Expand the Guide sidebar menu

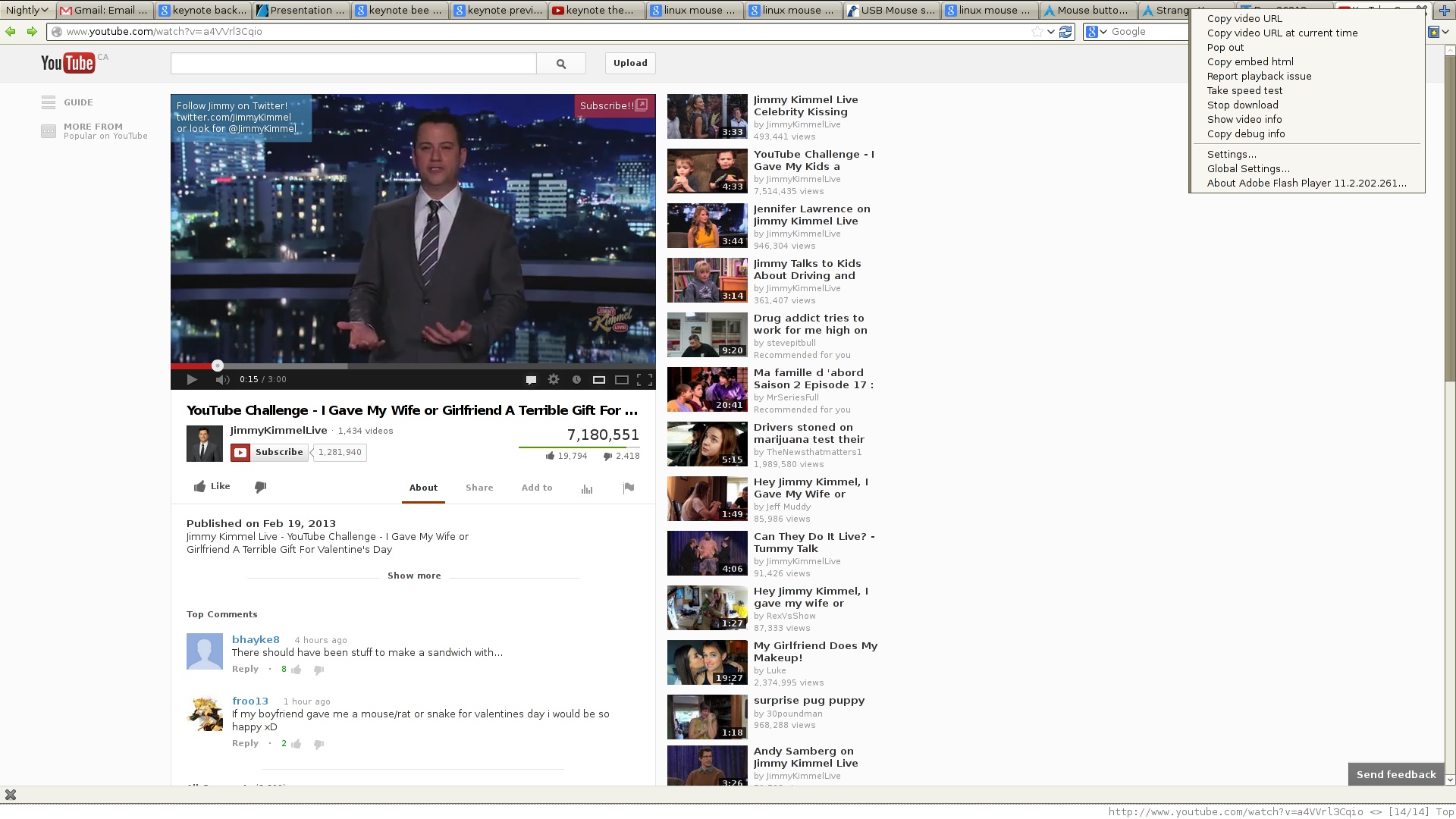(67, 102)
